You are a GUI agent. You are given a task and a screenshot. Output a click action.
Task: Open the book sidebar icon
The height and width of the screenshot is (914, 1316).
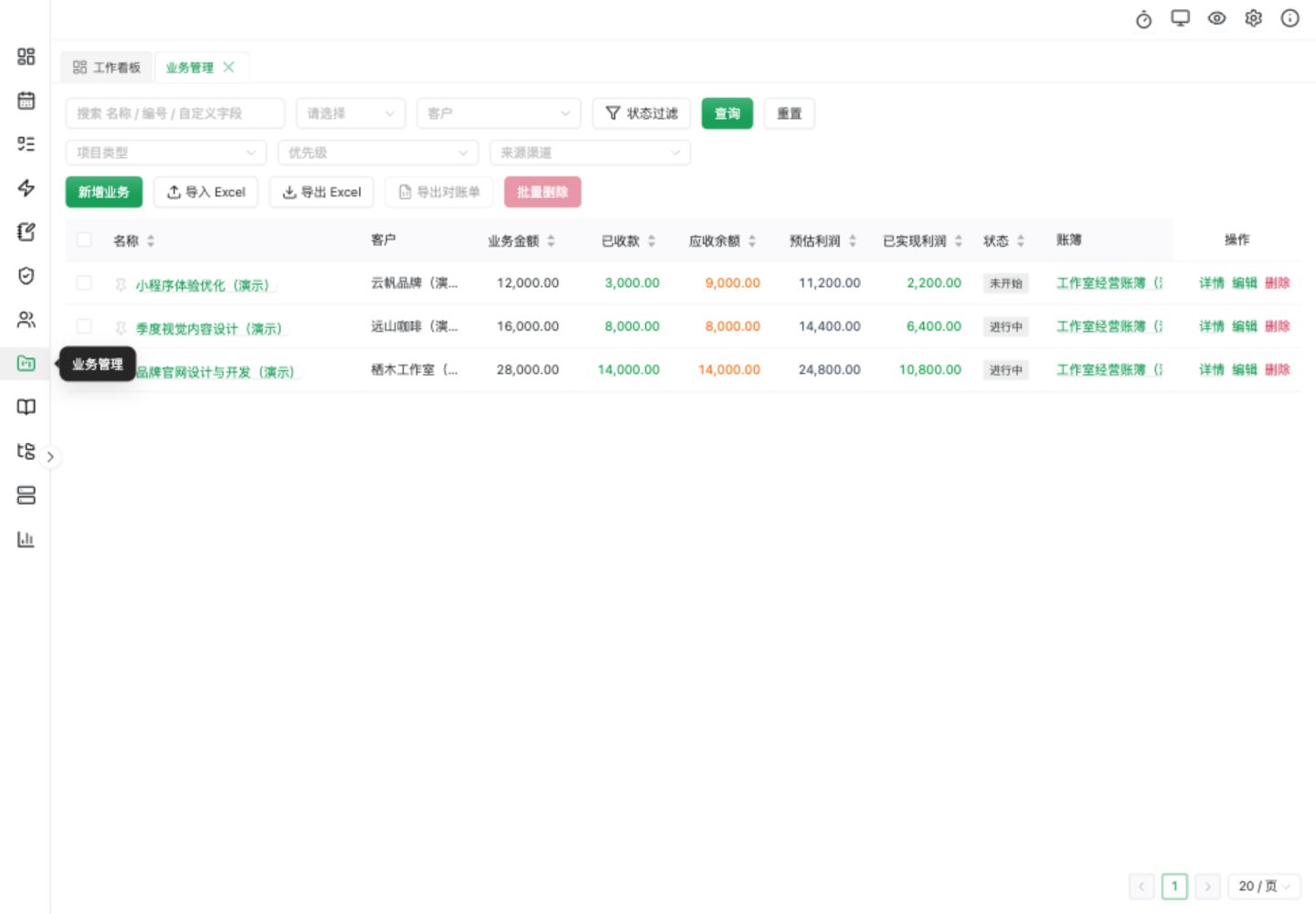(x=26, y=408)
